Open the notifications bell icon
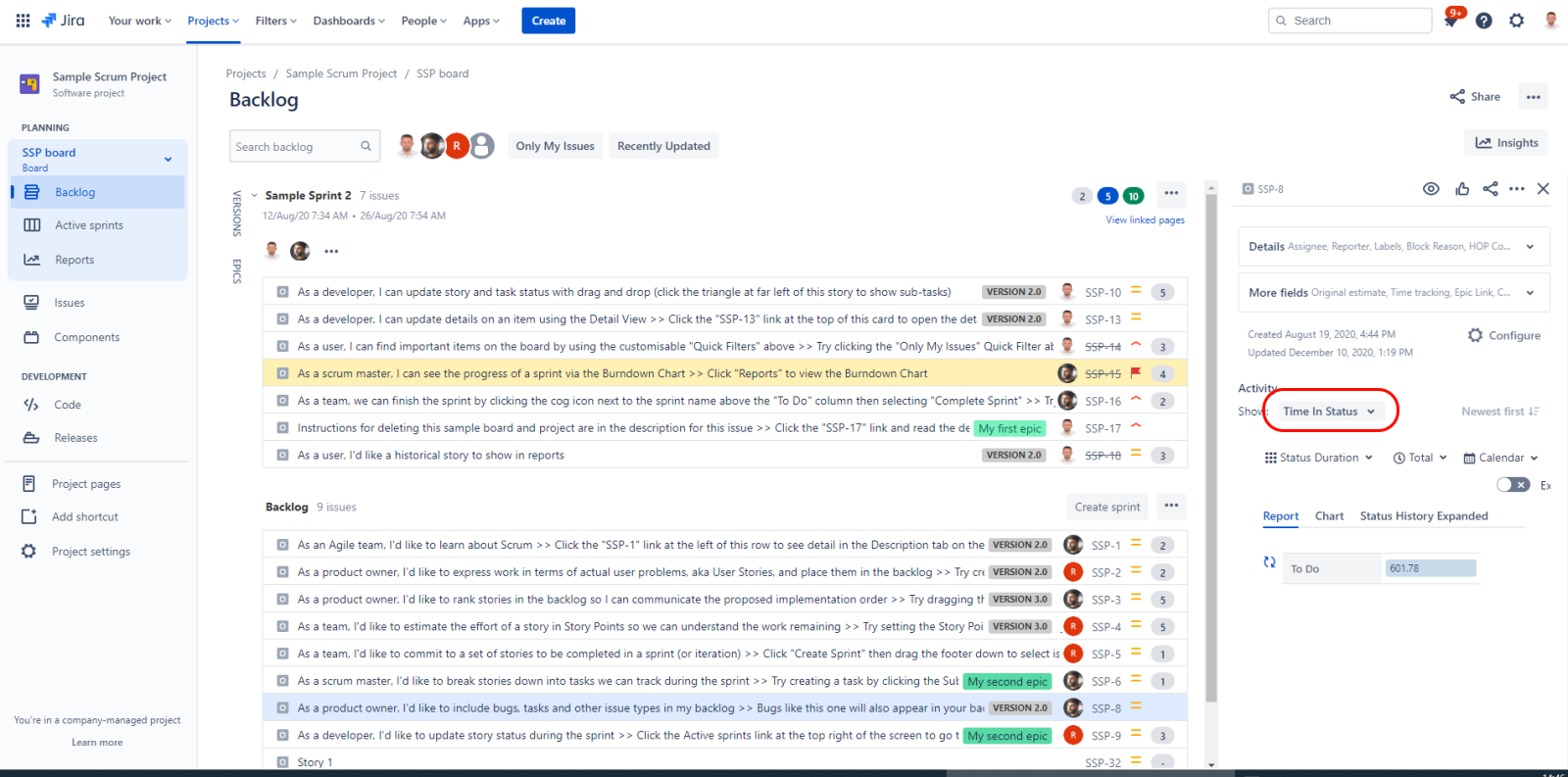1568x777 pixels. (1451, 21)
